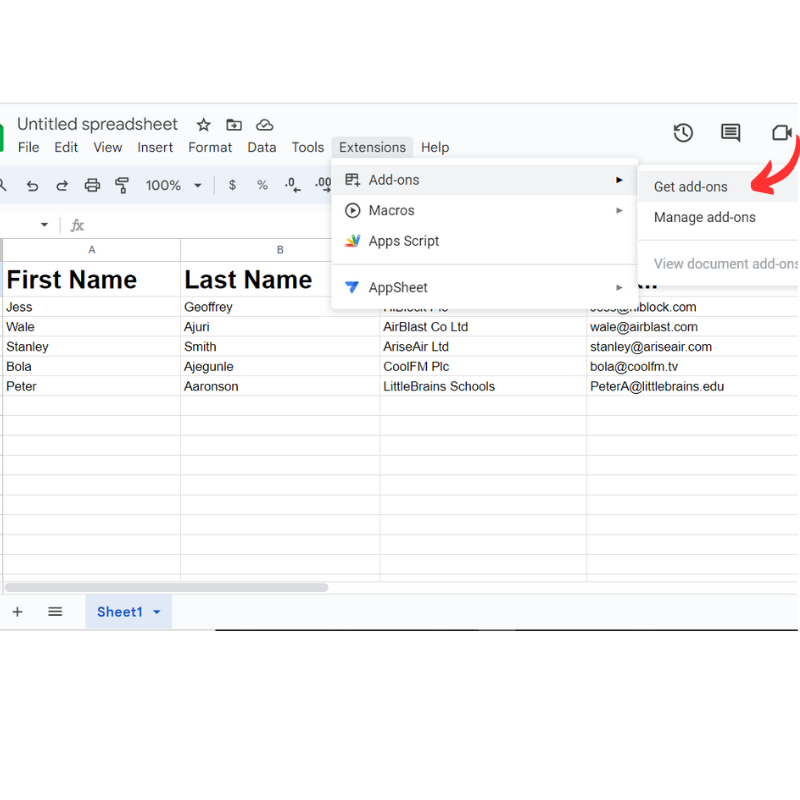
Task: Activate the paint format tool
Action: click(122, 185)
